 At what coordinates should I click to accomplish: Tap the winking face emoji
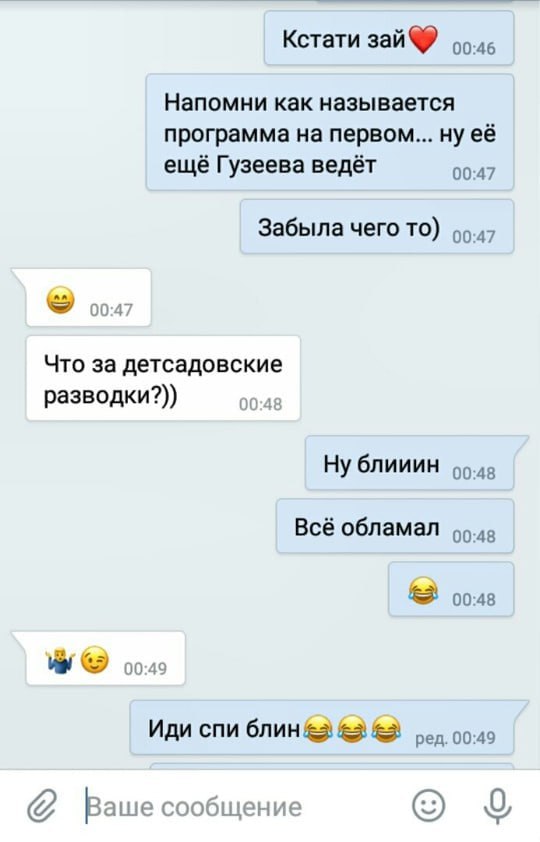click(94, 660)
